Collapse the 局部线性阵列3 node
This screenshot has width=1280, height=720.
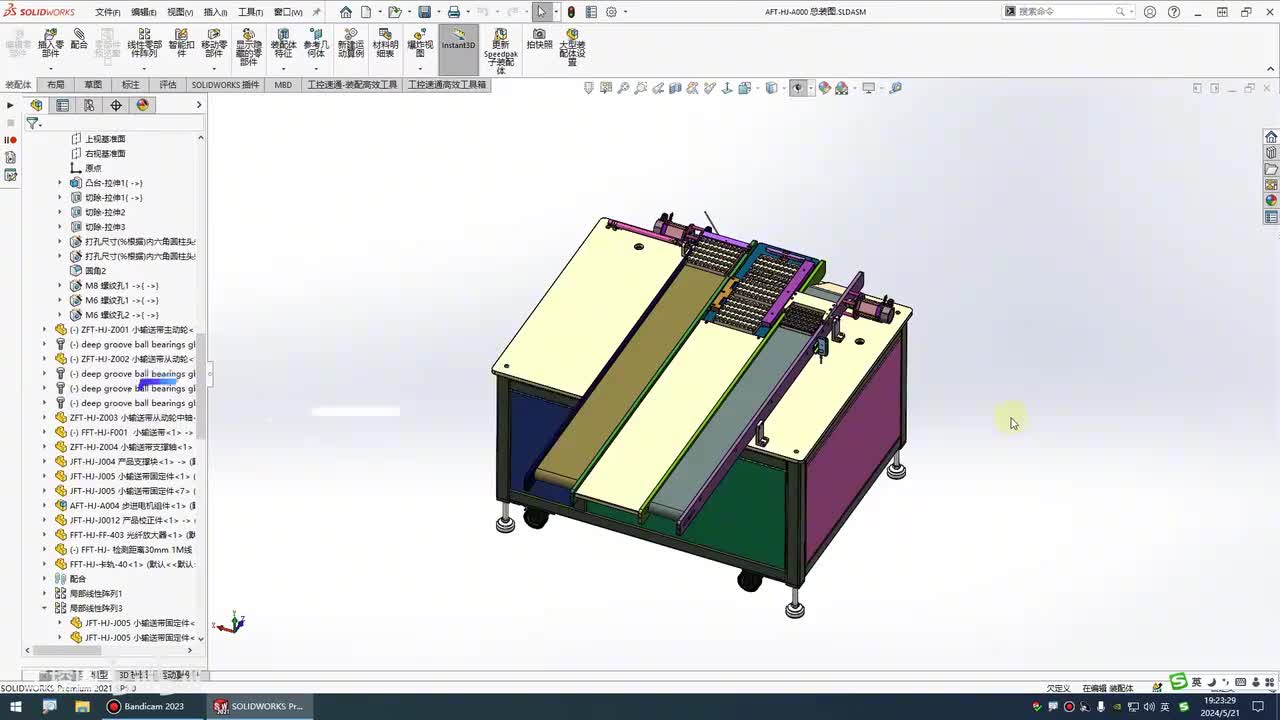pos(43,608)
